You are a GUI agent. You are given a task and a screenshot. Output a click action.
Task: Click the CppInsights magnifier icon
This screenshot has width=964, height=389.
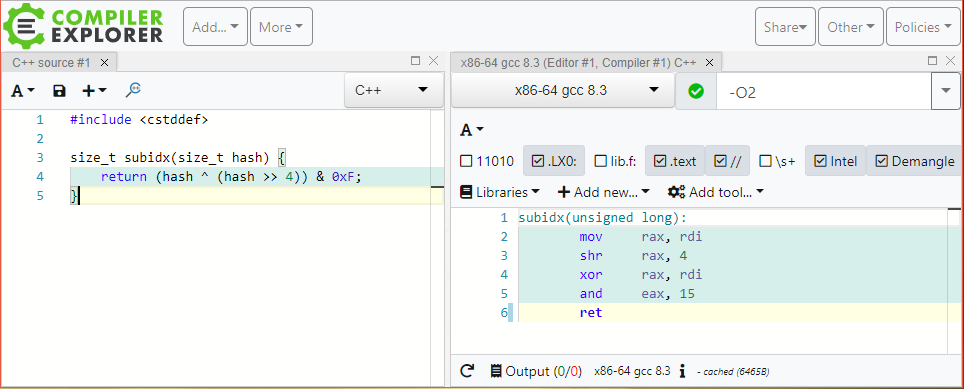point(133,90)
